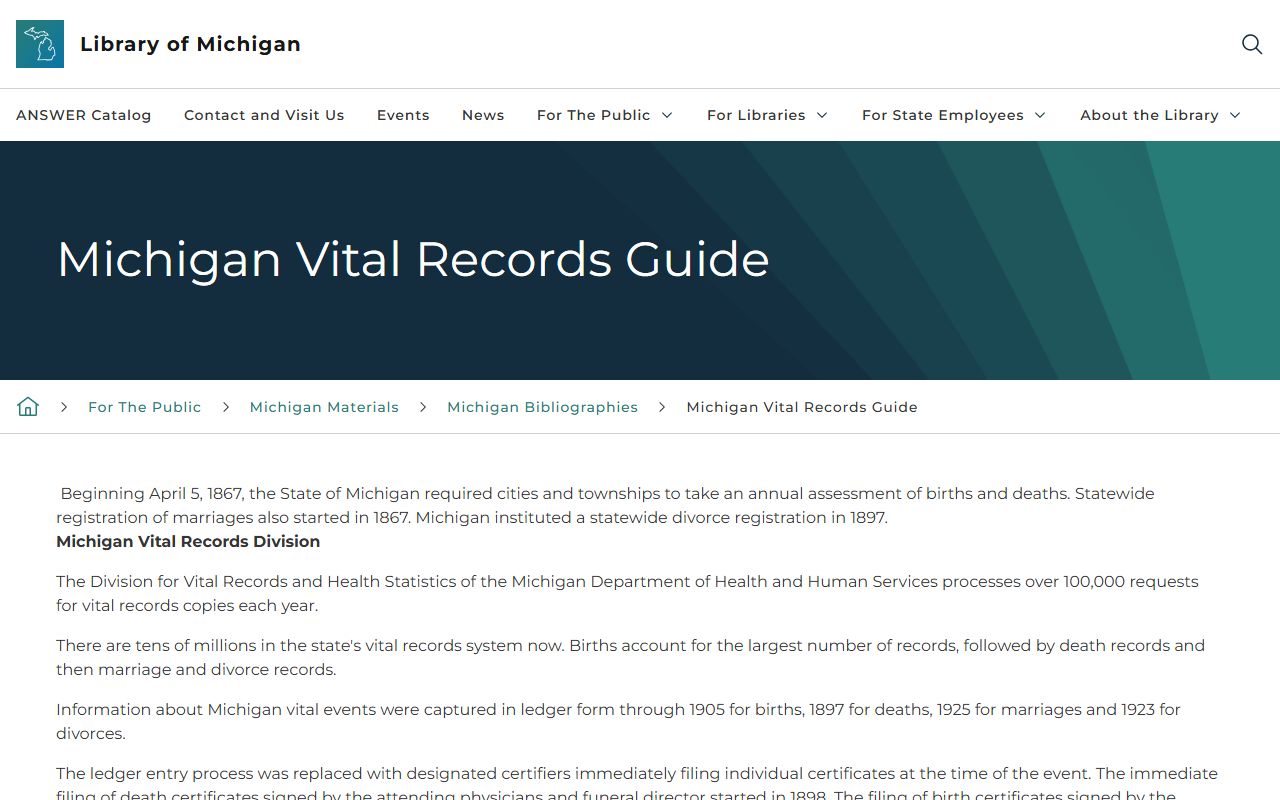Screen dimensions: 1280x800
Task: Select News in the navigation bar
Action: coord(483,115)
